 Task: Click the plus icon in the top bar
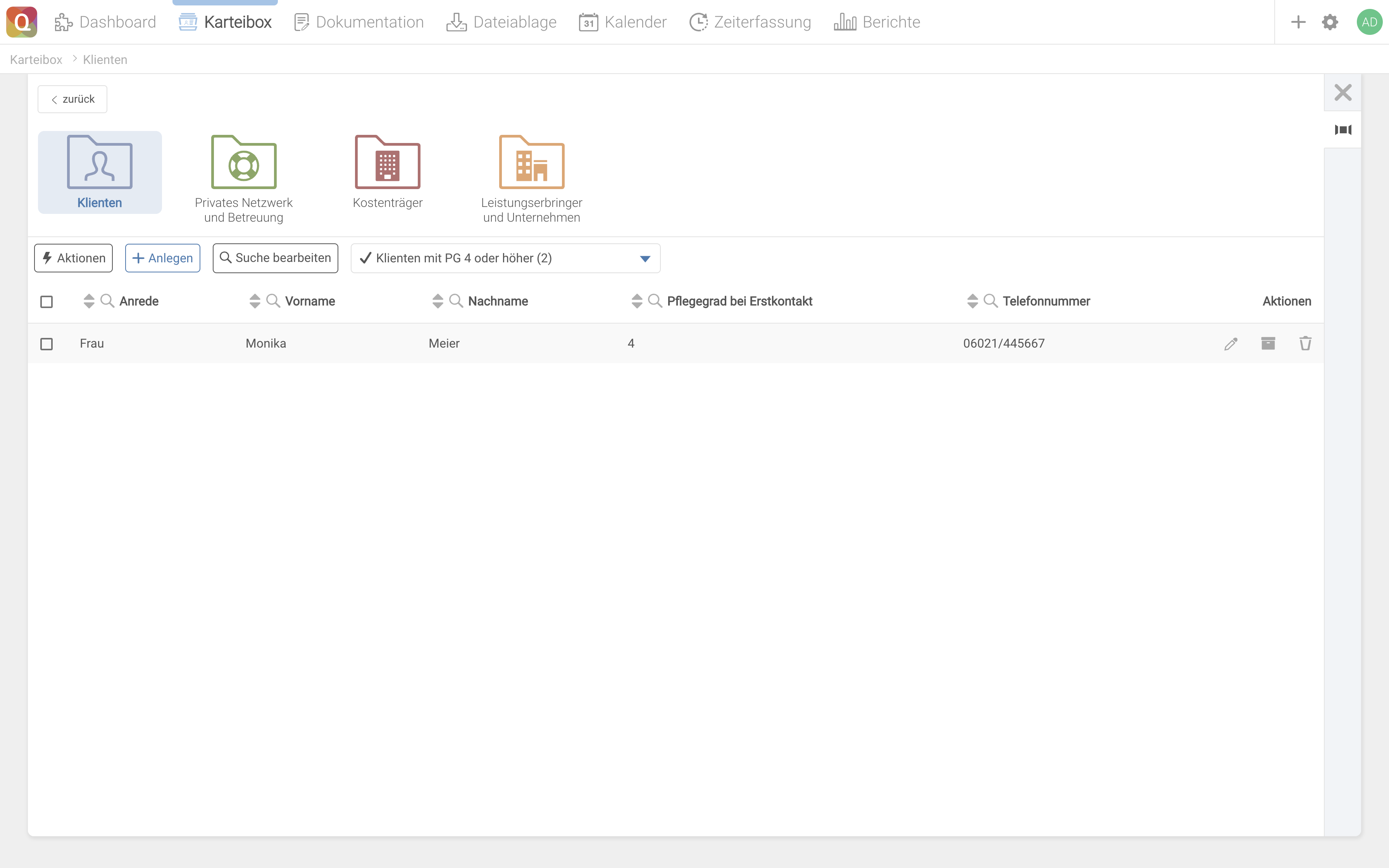pyautogui.click(x=1298, y=22)
